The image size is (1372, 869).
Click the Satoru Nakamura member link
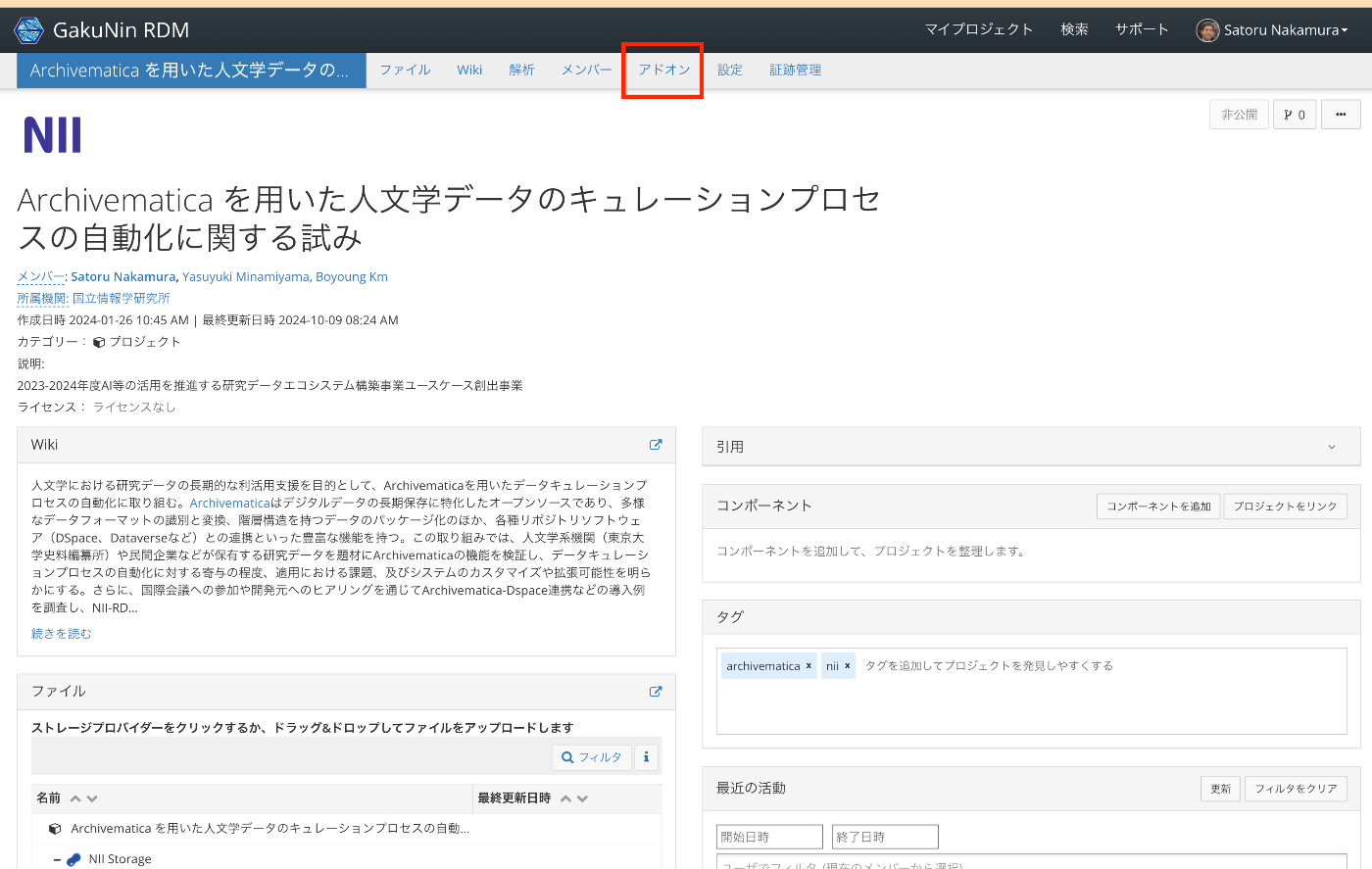(x=123, y=277)
